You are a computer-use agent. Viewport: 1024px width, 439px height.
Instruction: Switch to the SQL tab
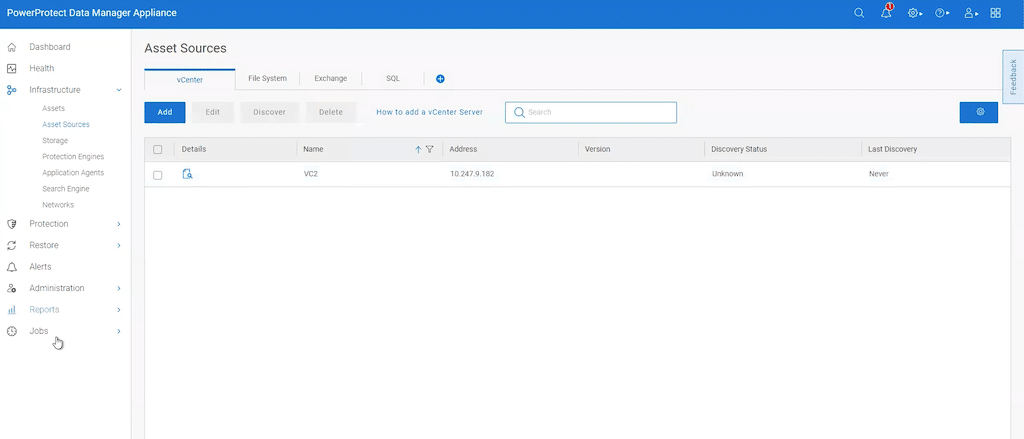[x=392, y=78]
